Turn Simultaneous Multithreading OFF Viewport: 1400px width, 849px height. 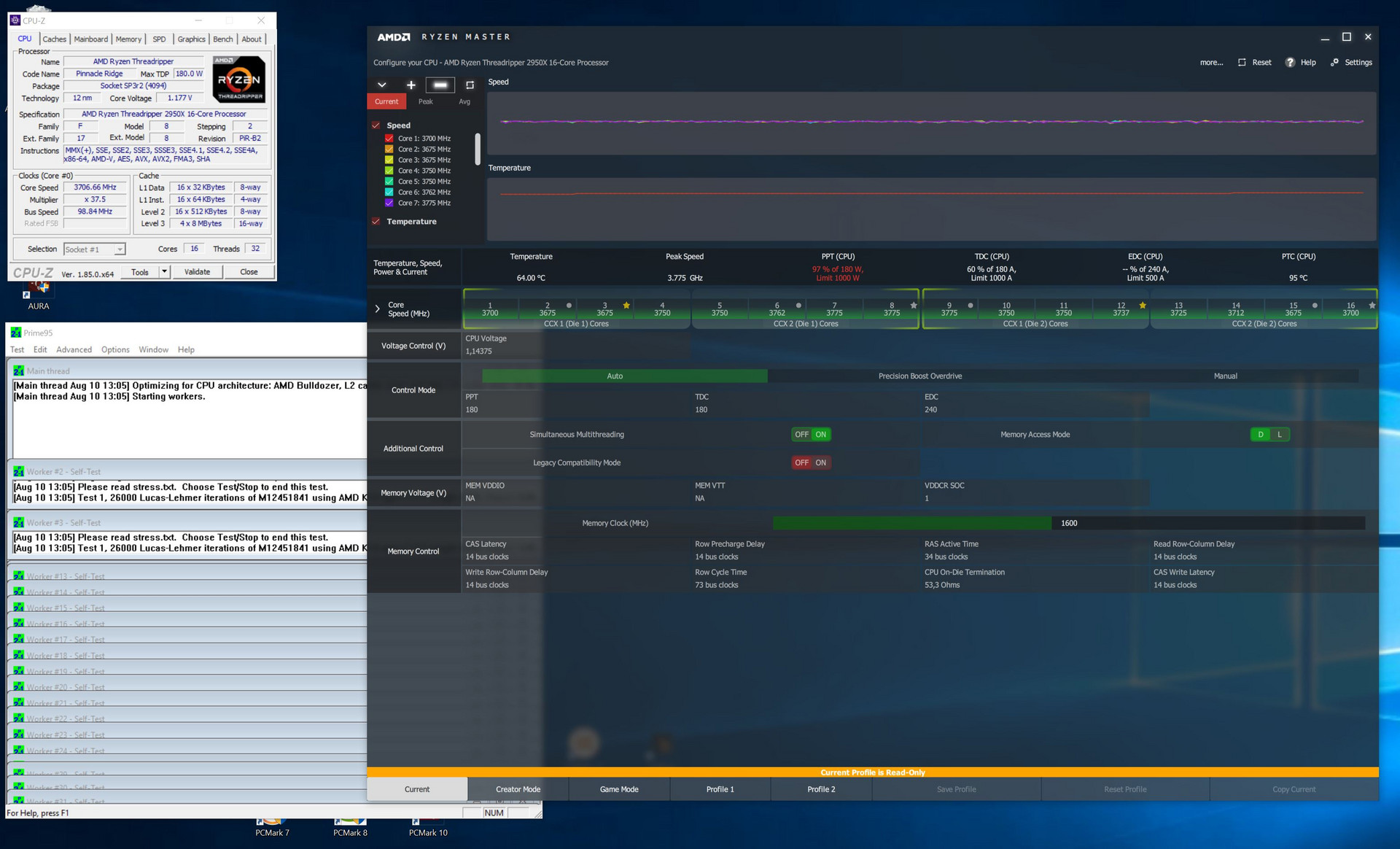pyautogui.click(x=801, y=435)
